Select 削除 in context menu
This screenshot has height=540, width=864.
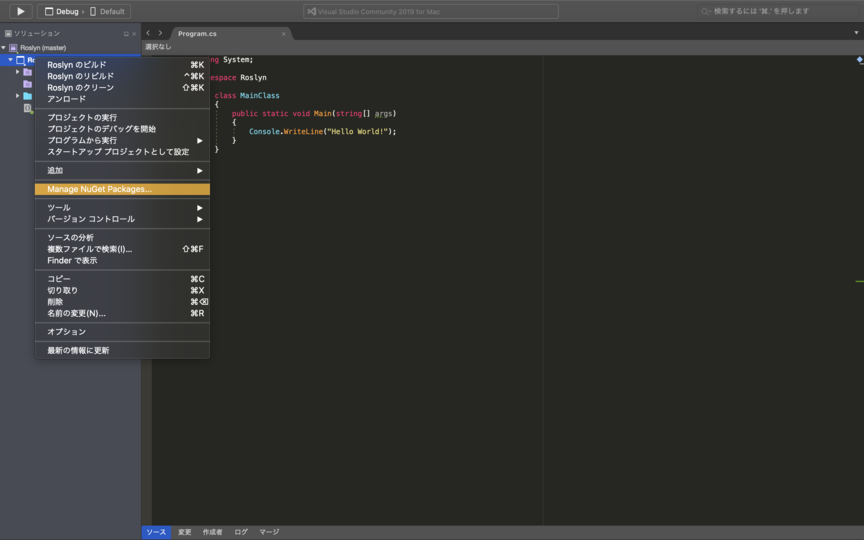click(x=122, y=302)
